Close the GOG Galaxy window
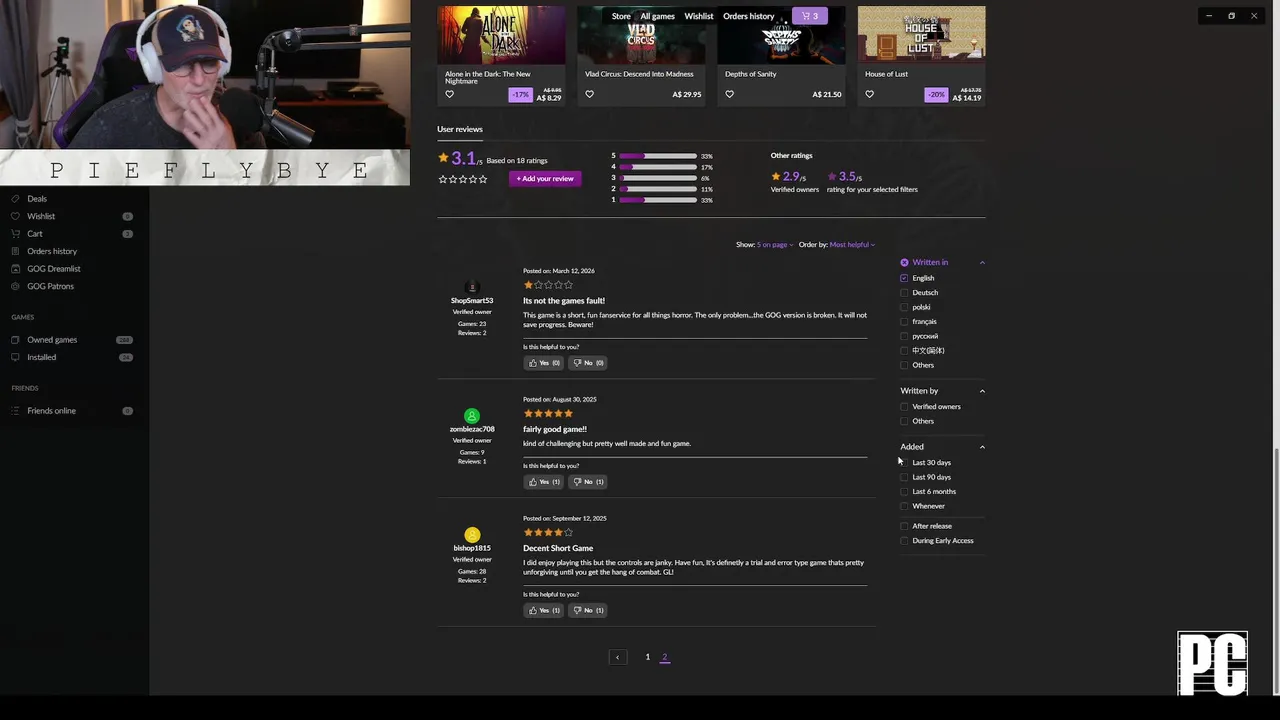This screenshot has height=720, width=1280. click(1254, 16)
